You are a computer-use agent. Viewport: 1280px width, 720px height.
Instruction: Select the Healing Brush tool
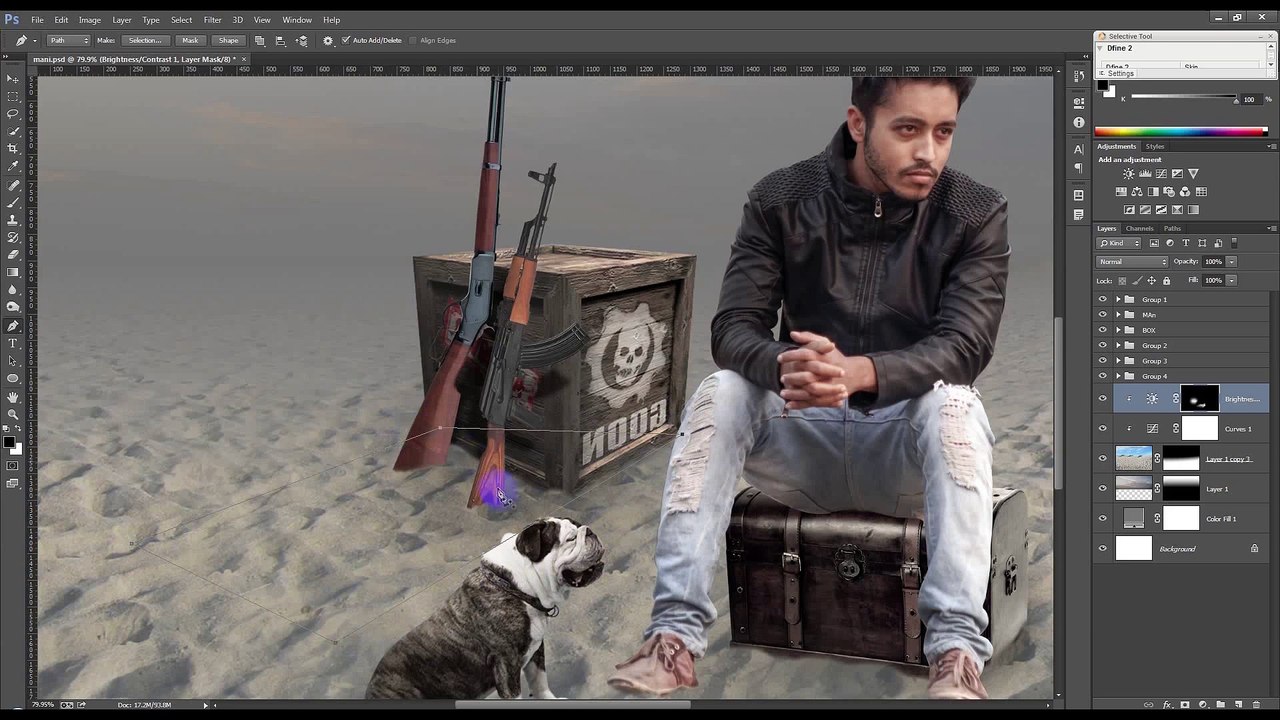point(13,185)
